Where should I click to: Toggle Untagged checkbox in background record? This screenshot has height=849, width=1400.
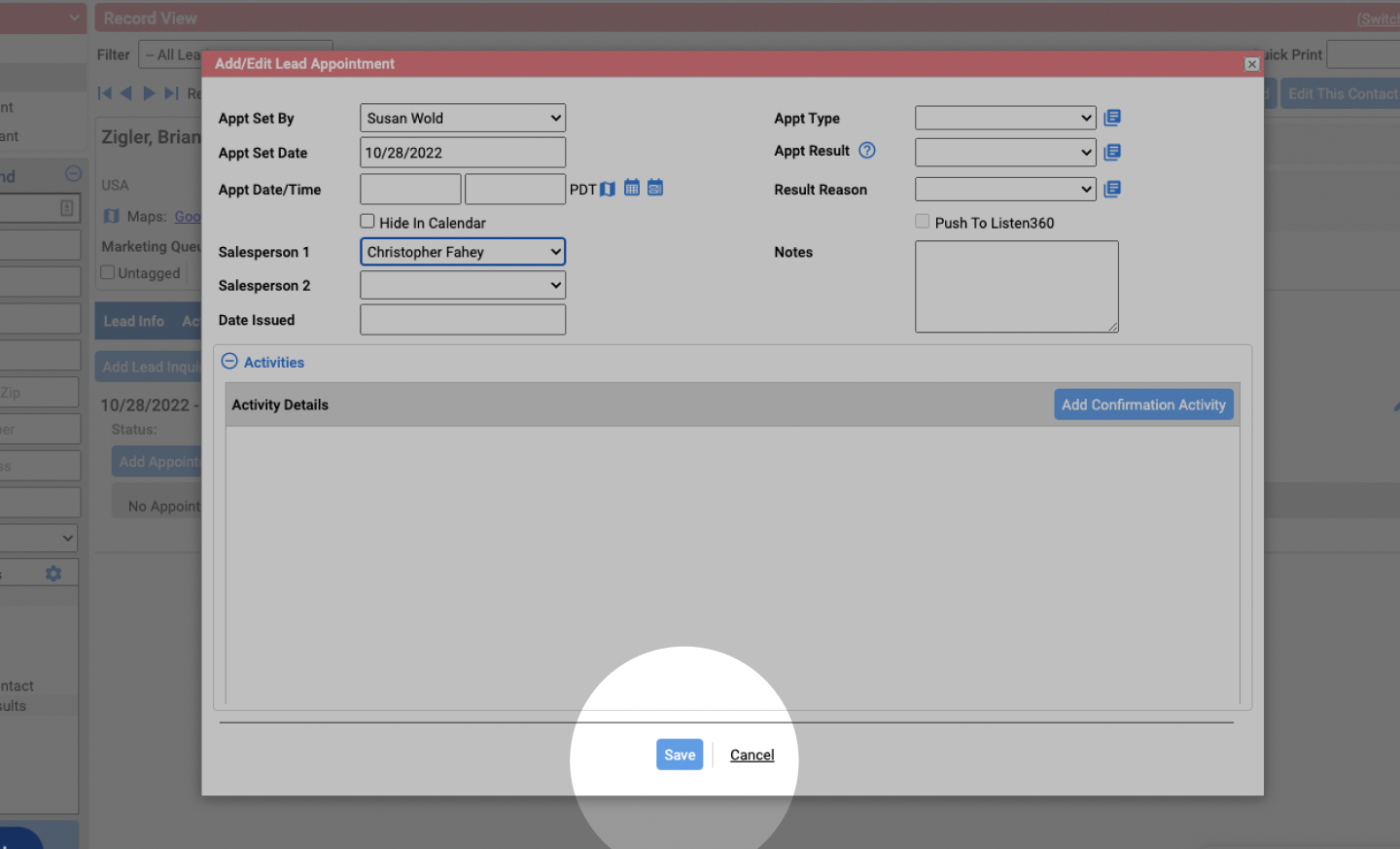click(108, 272)
